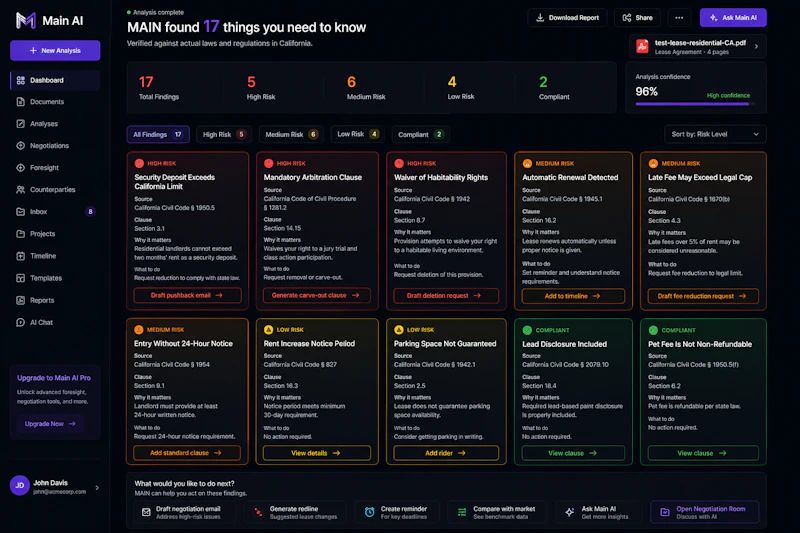800x533 pixels.
Task: Click the Share icon button
Action: pos(637,18)
